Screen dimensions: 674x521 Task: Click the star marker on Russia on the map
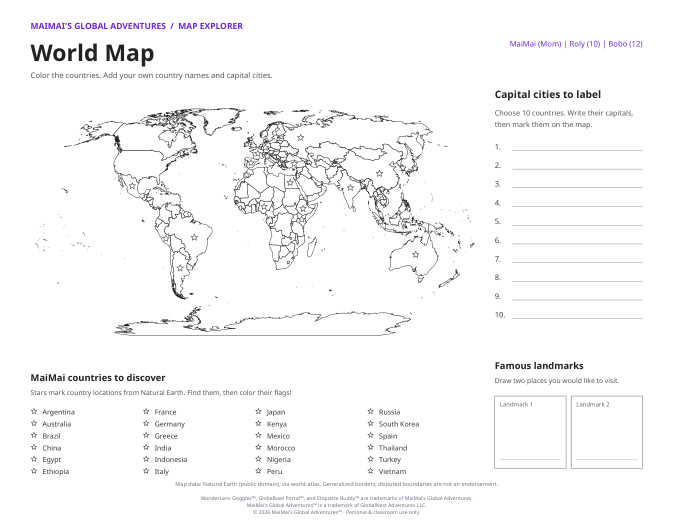[x=300, y=138]
